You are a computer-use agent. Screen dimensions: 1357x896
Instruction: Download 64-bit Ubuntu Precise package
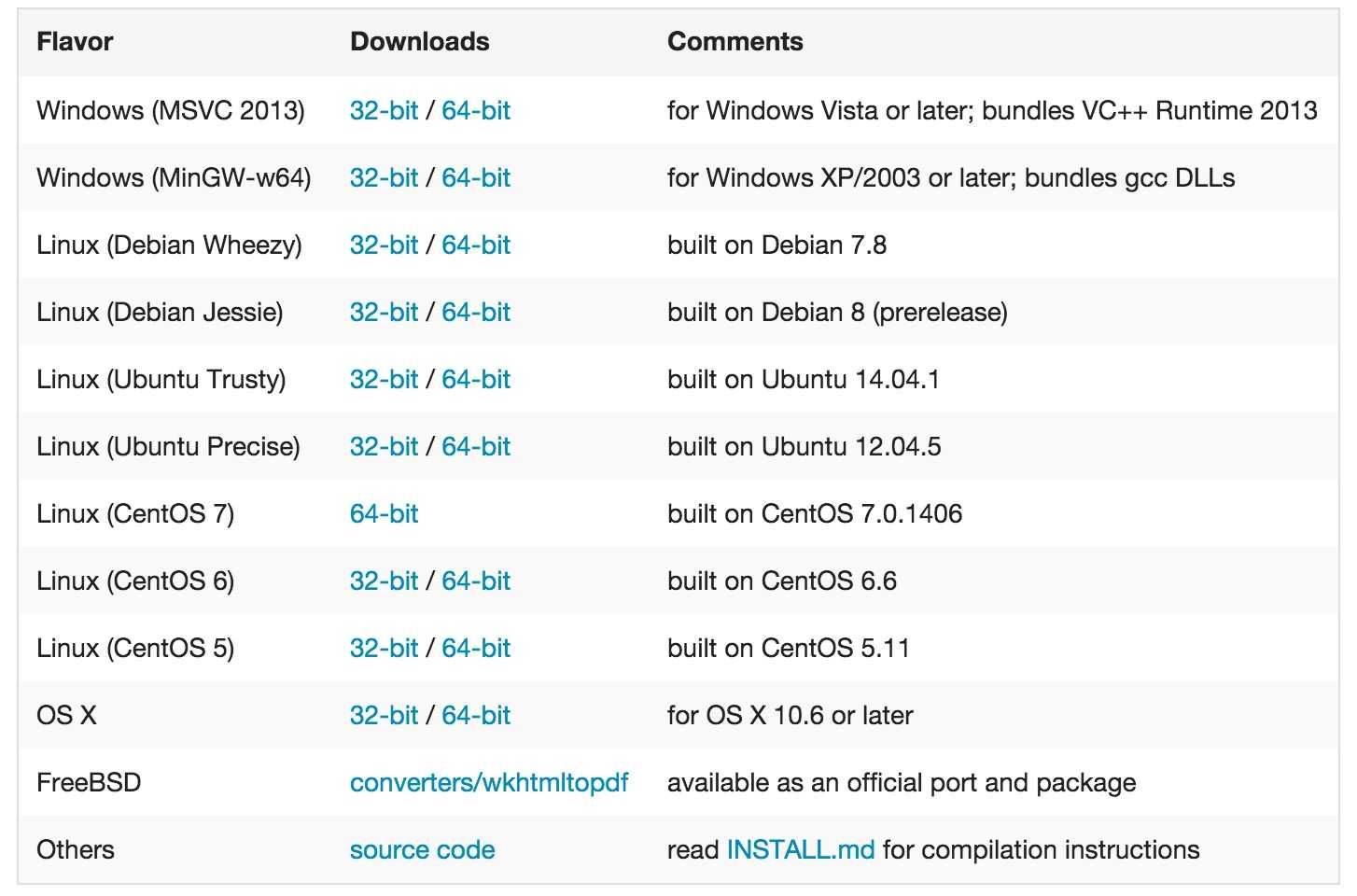[x=476, y=446]
